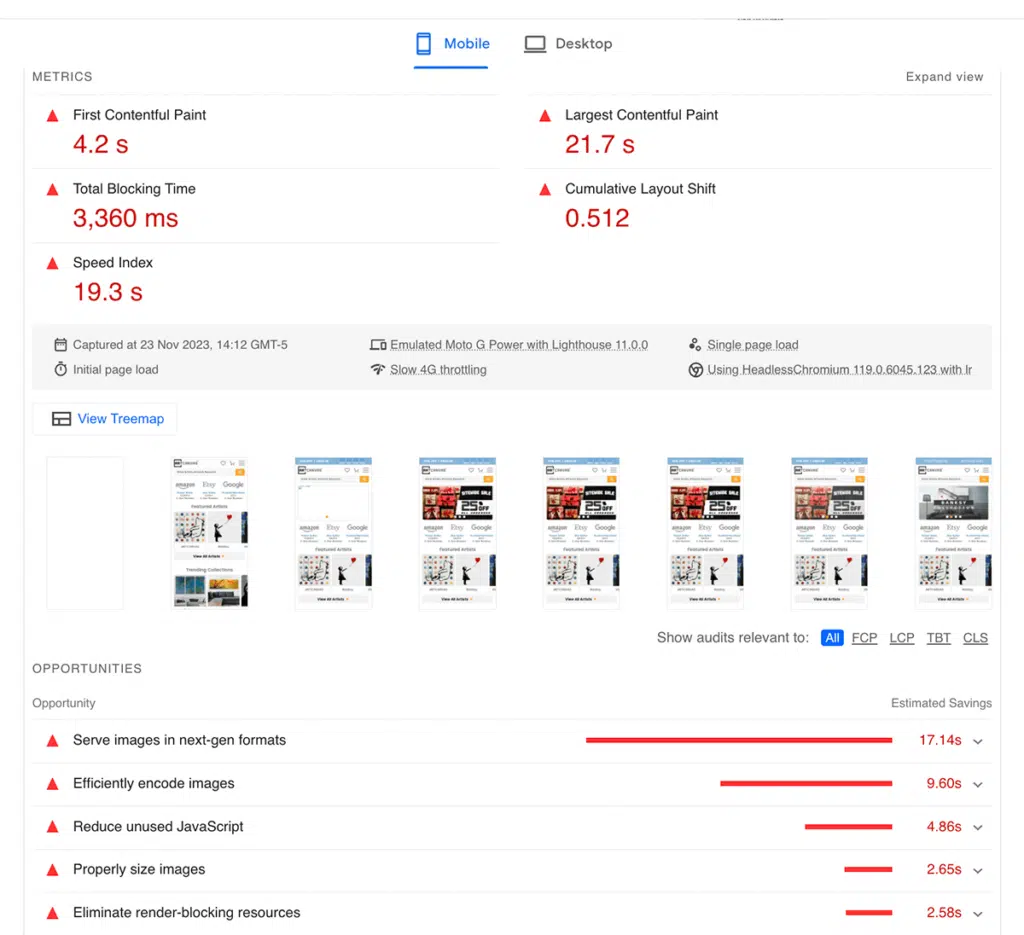Switch to the Desktop tab
Image resolution: width=1024 pixels, height=935 pixels.
point(568,44)
